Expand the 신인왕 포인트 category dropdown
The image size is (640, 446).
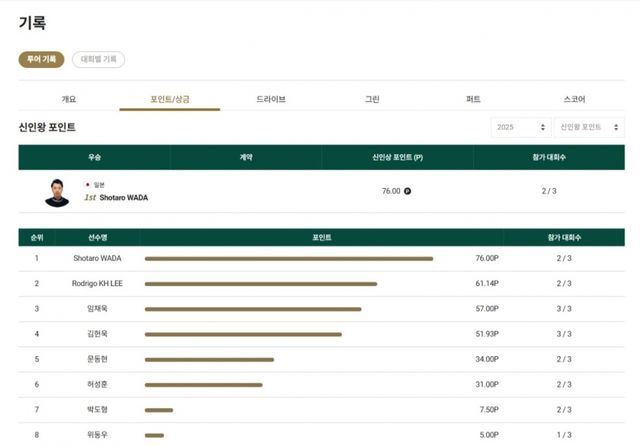click(589, 127)
